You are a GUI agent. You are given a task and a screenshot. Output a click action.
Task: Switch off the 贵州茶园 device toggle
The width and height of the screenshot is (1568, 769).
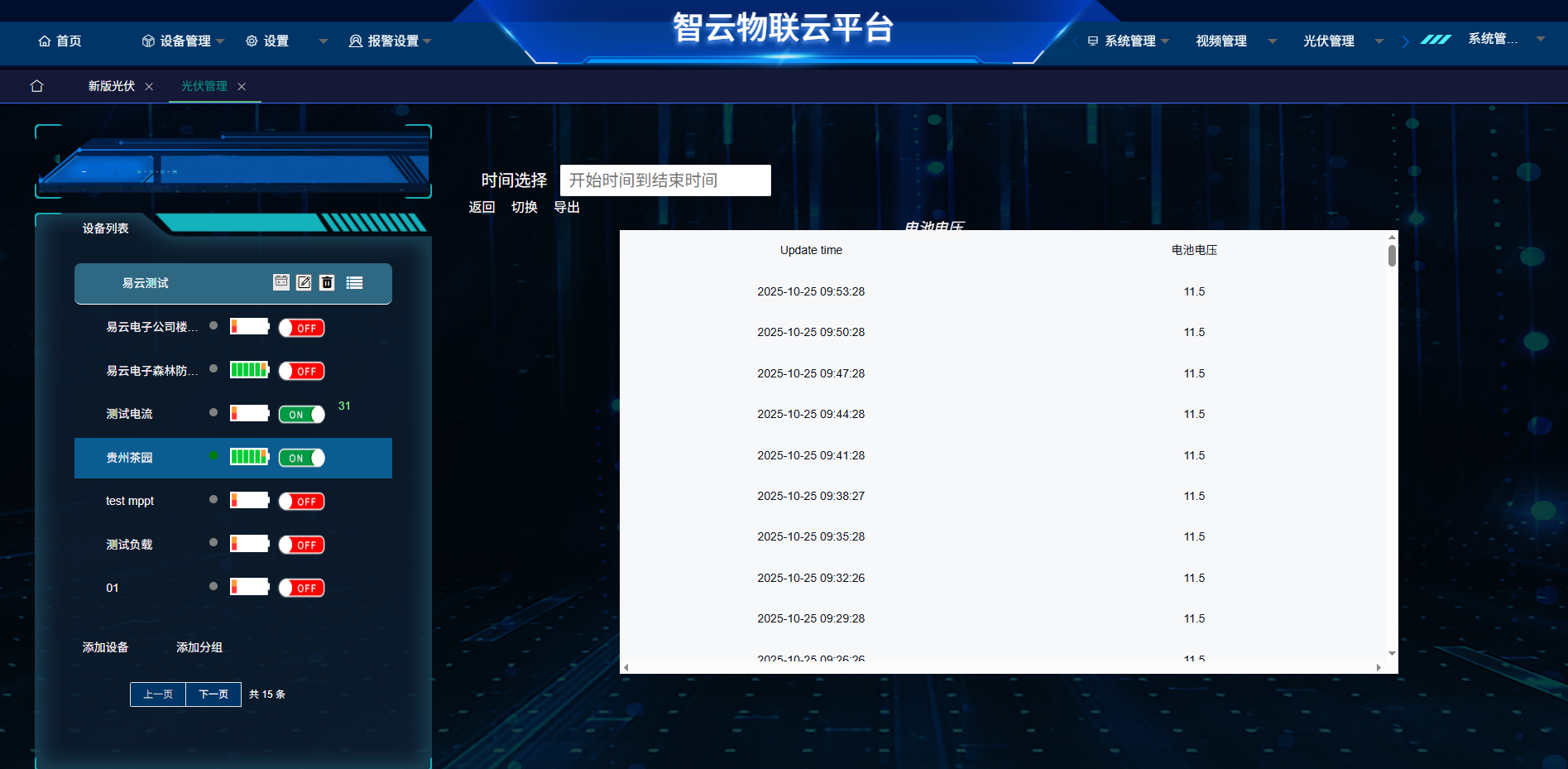click(301, 458)
